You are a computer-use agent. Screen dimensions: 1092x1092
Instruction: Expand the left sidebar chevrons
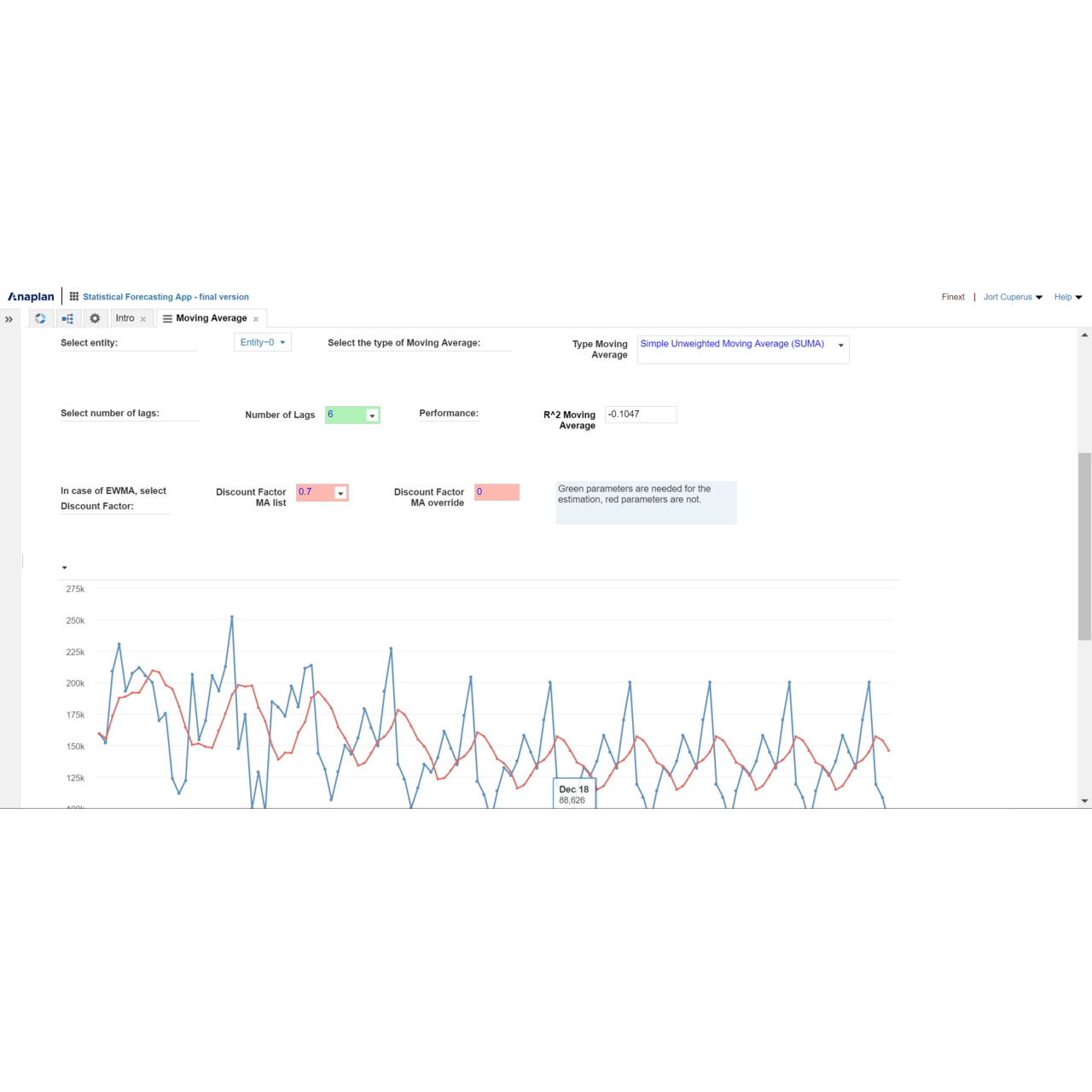coord(9,319)
